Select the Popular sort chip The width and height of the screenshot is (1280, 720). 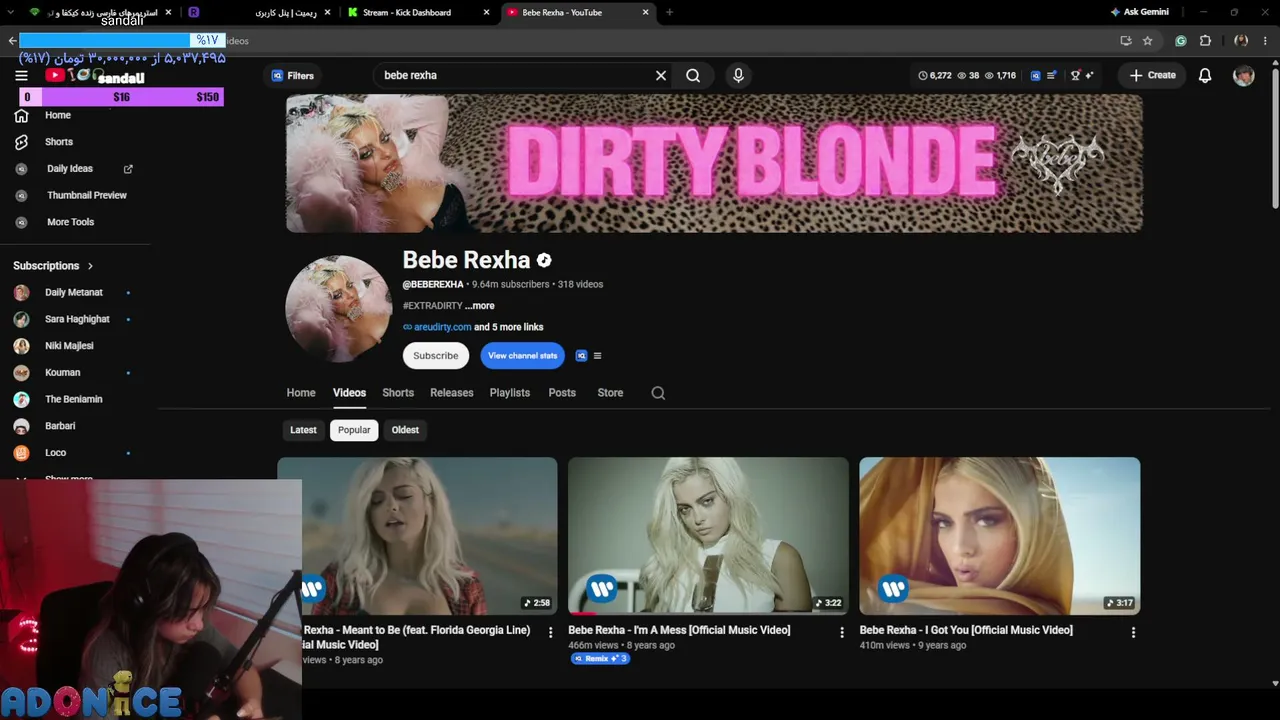[x=354, y=430]
